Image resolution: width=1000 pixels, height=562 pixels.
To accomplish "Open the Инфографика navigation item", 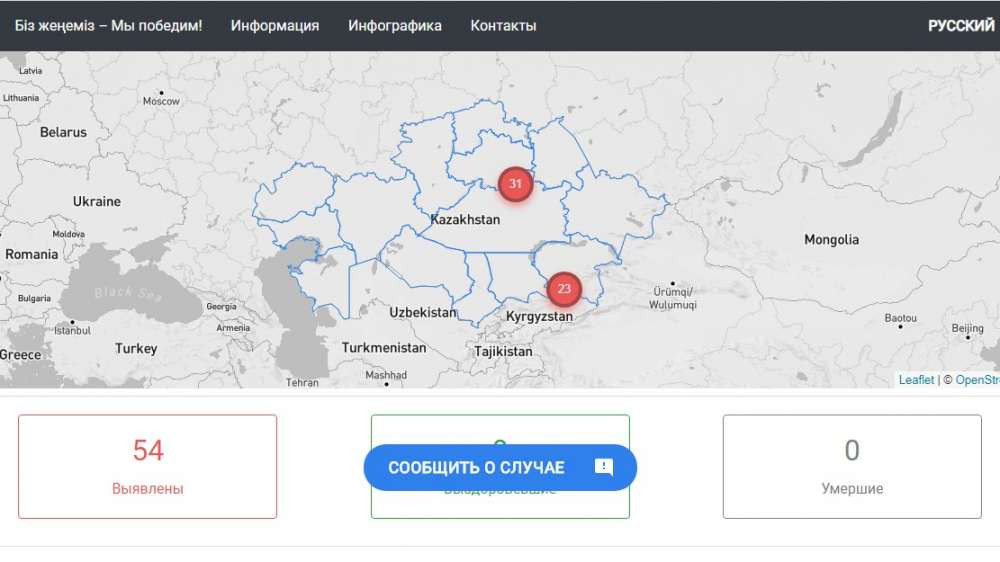I will [395, 26].
